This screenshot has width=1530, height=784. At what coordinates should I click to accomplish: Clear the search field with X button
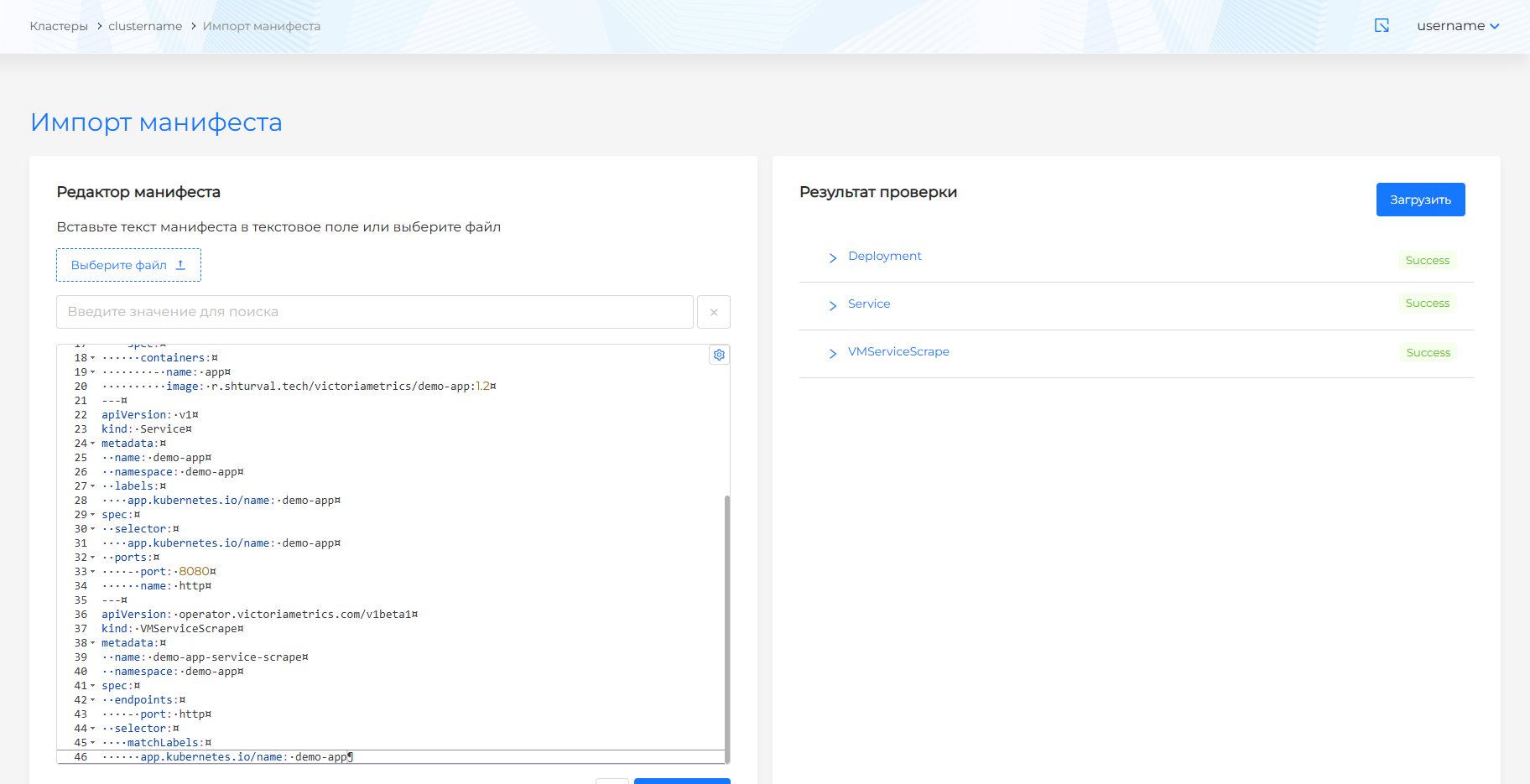tap(714, 312)
